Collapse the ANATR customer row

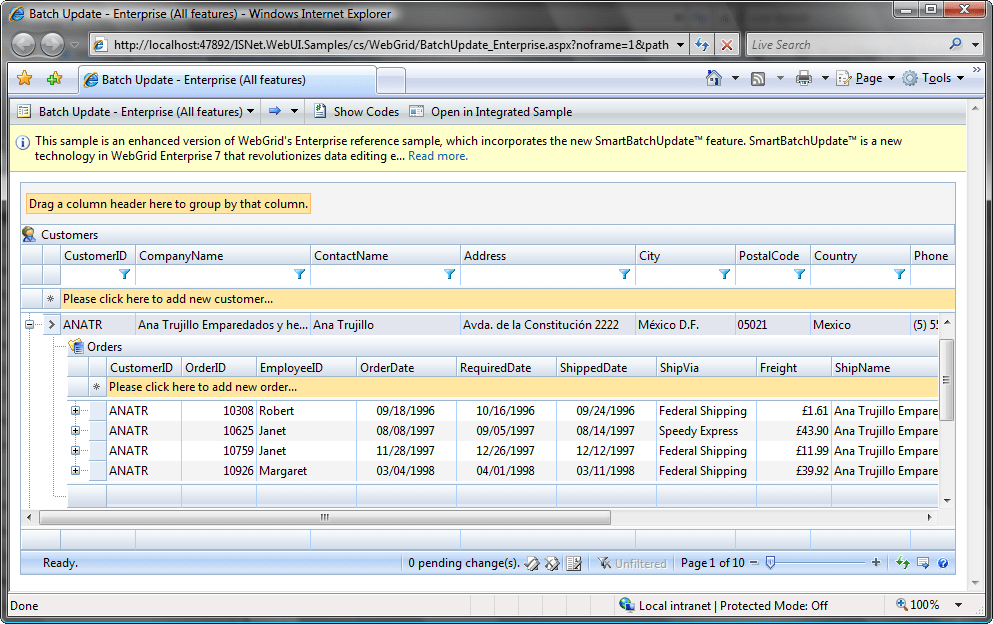[x=29, y=324]
